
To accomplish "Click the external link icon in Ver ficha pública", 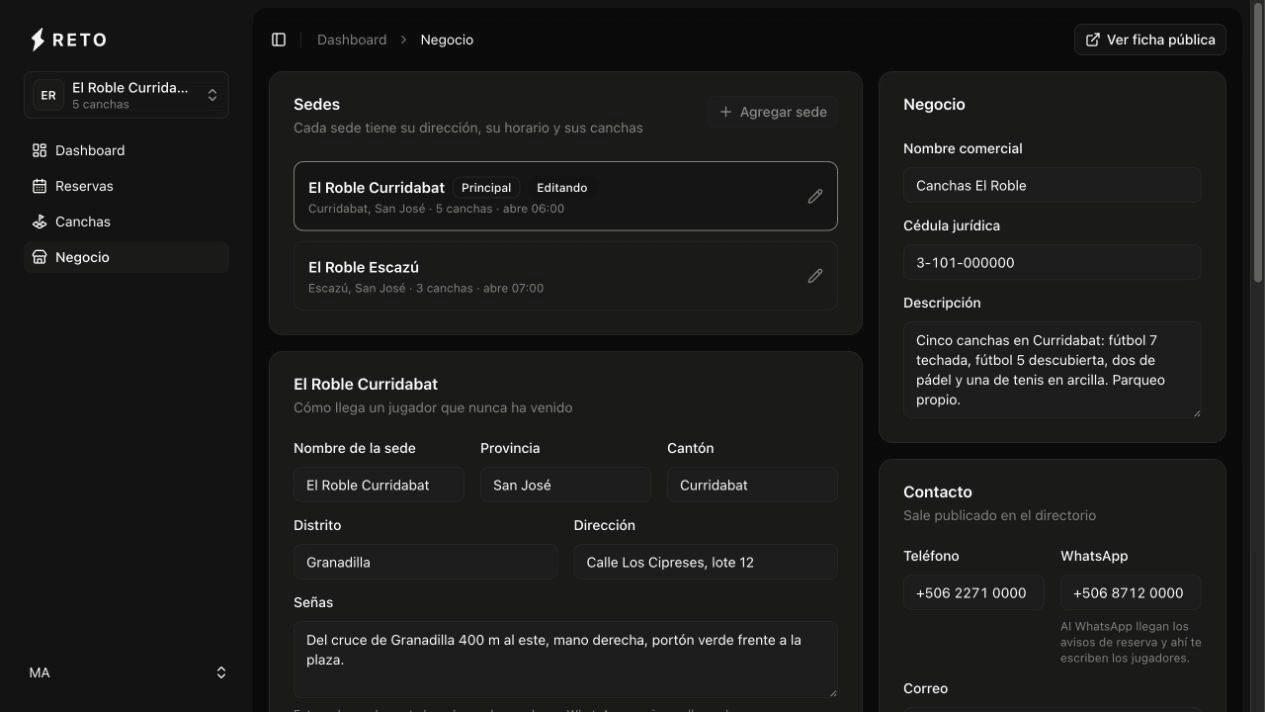I will tap(1093, 40).
